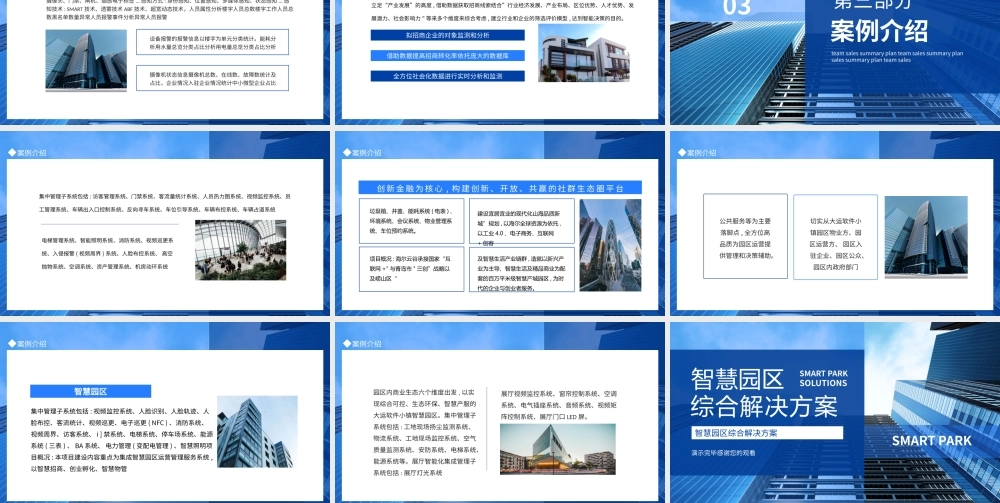This screenshot has width=1000, height=503.
Task: Click the paragraph starting '园区内商业生态六个维度出发'
Action: [x=425, y=433]
